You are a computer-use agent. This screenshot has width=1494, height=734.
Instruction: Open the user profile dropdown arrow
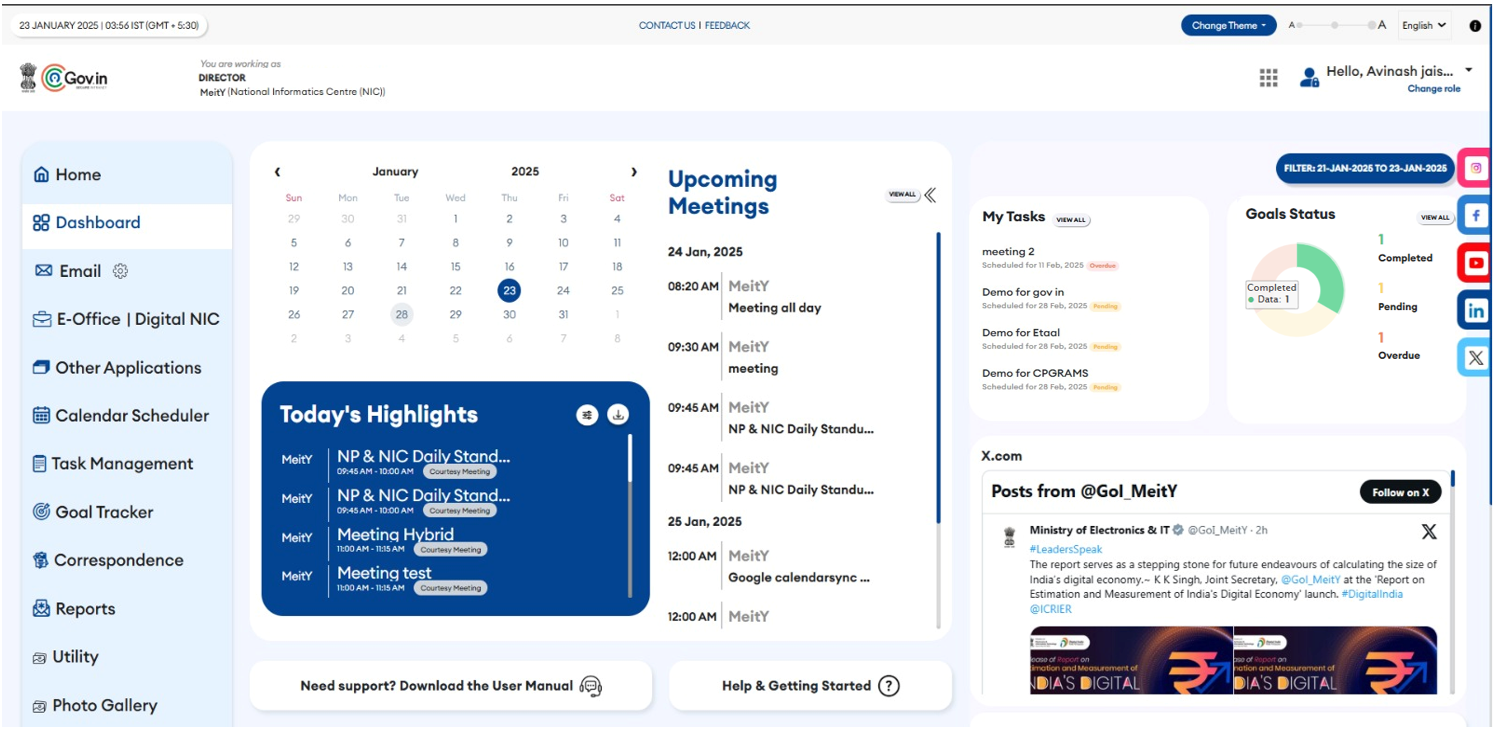1468,70
